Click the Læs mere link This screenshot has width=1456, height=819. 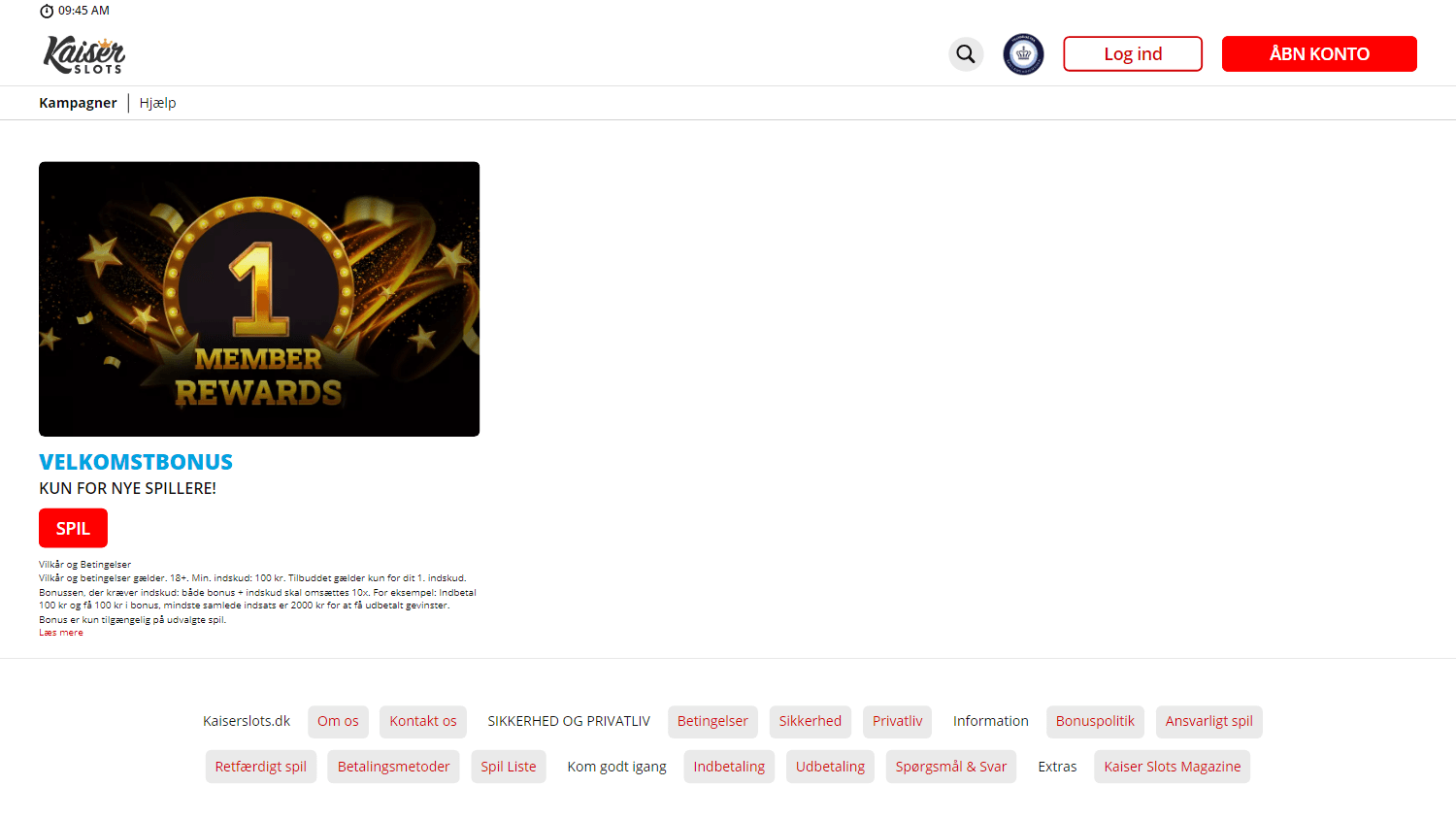(x=61, y=633)
